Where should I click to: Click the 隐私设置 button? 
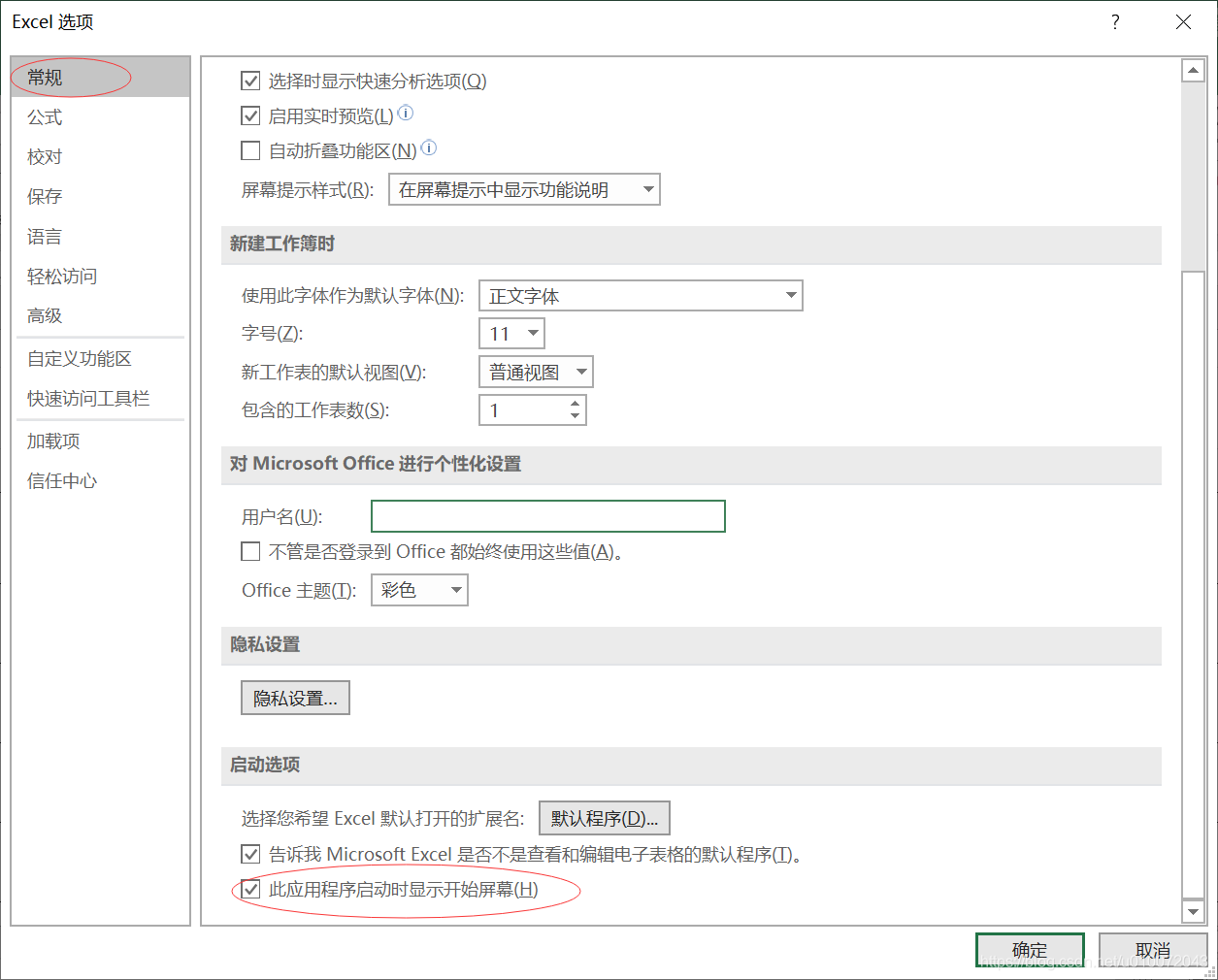(x=295, y=697)
